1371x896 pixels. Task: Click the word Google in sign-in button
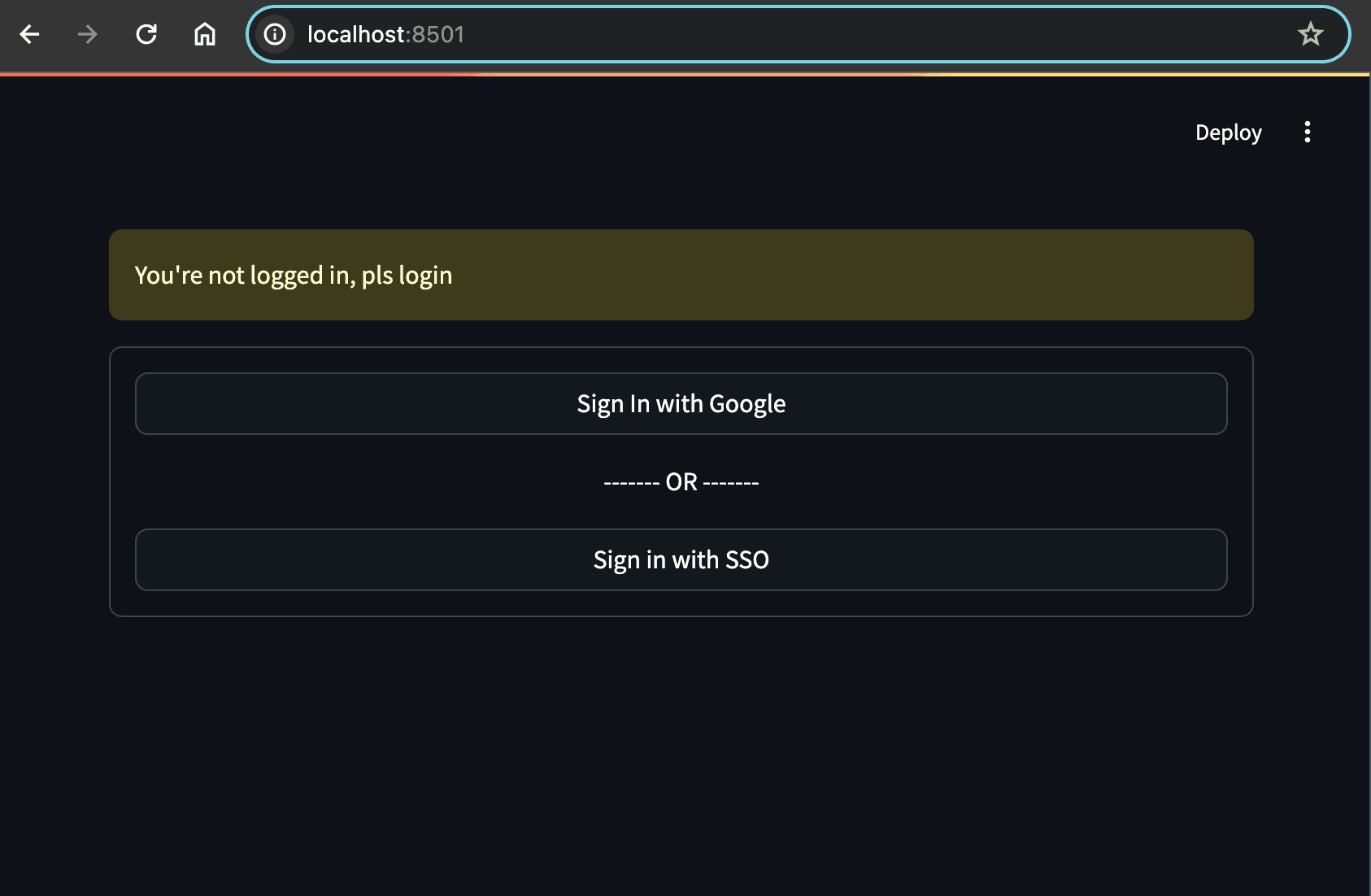click(x=747, y=404)
